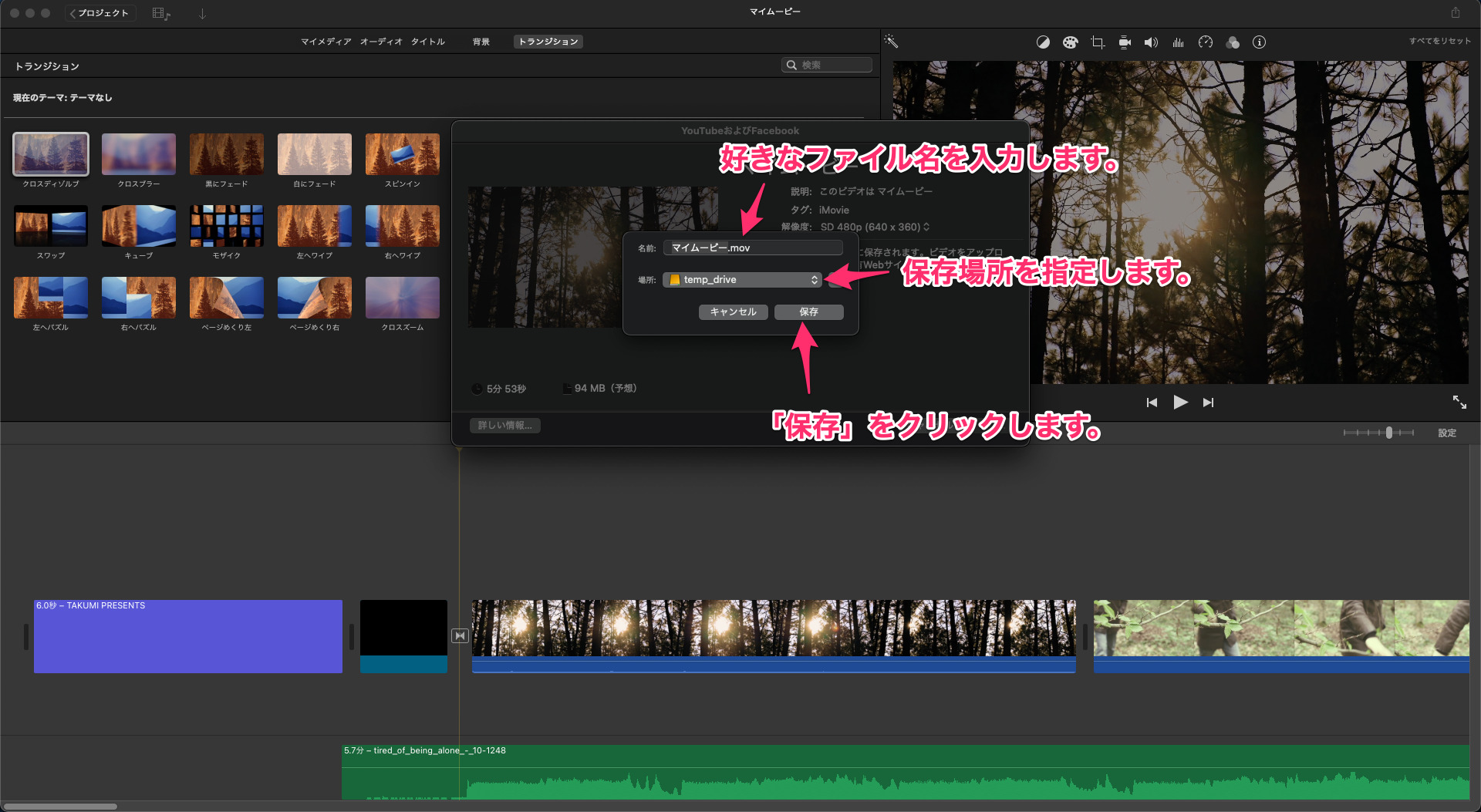Select the cropping tool
Screen dimensions: 1481x812
[1097, 42]
